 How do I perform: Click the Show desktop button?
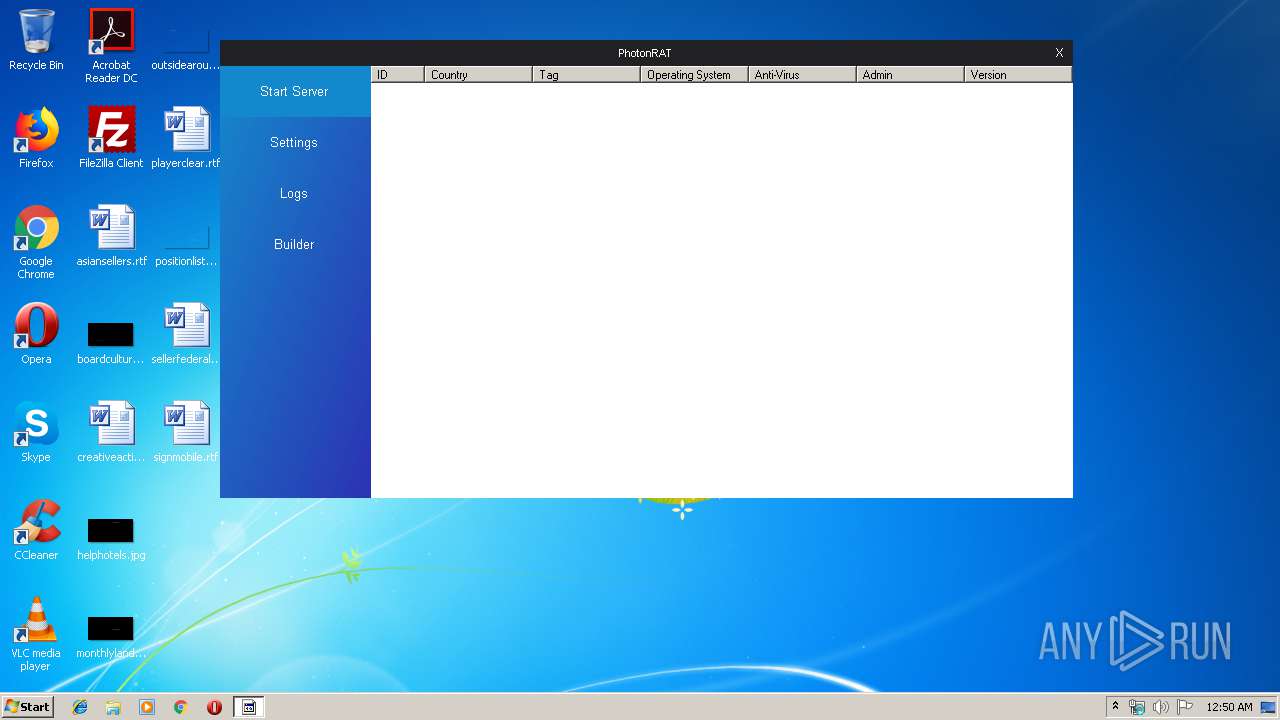[x=1270, y=707]
